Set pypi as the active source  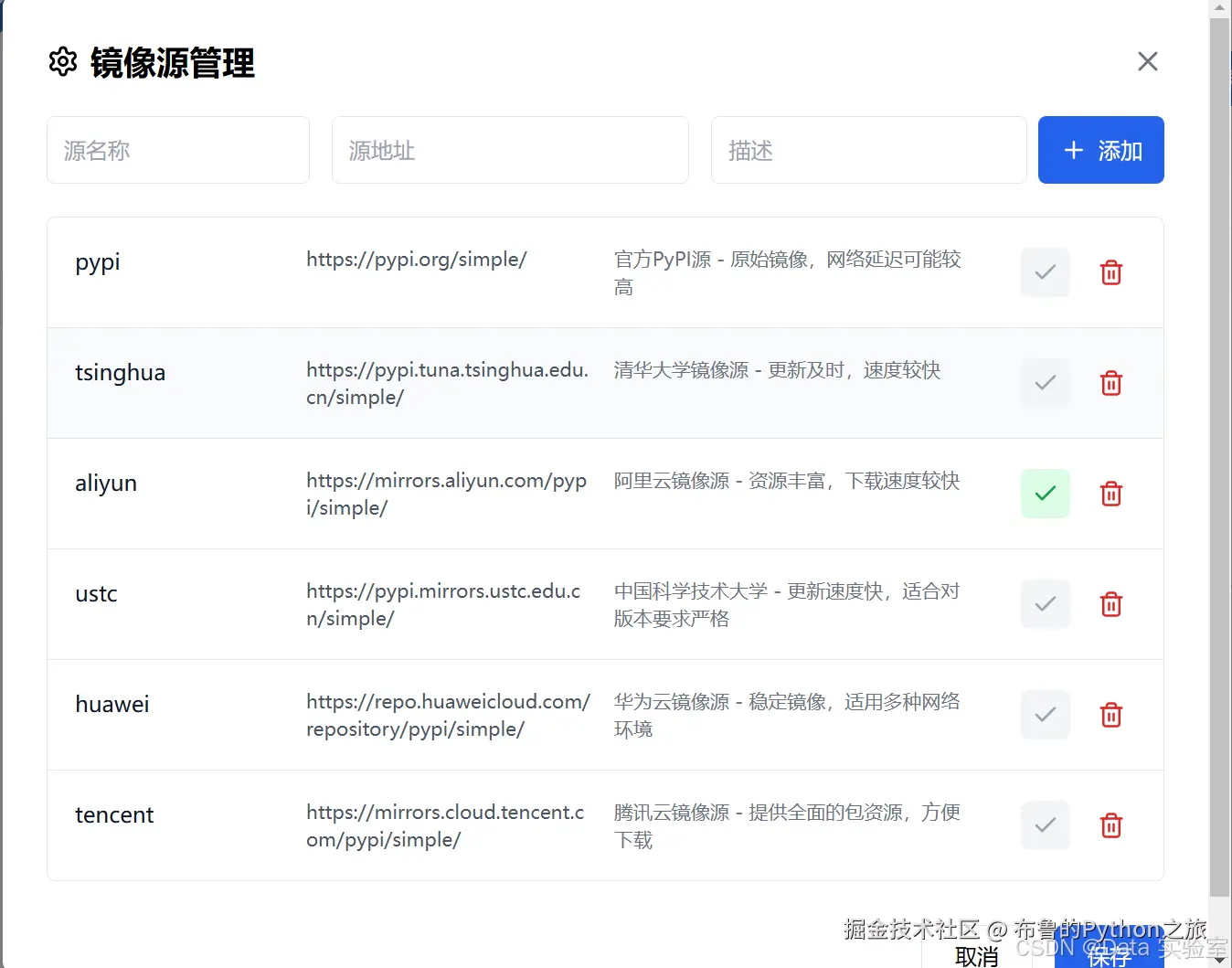coord(1046,272)
